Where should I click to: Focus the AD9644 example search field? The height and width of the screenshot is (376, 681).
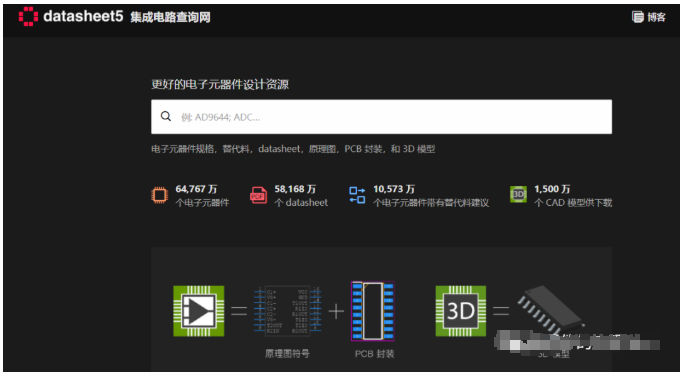(381, 117)
